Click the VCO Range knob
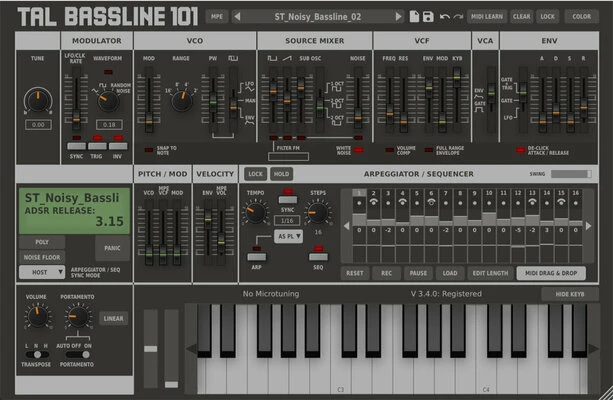Viewport: 613px width, 400px height. tap(182, 100)
